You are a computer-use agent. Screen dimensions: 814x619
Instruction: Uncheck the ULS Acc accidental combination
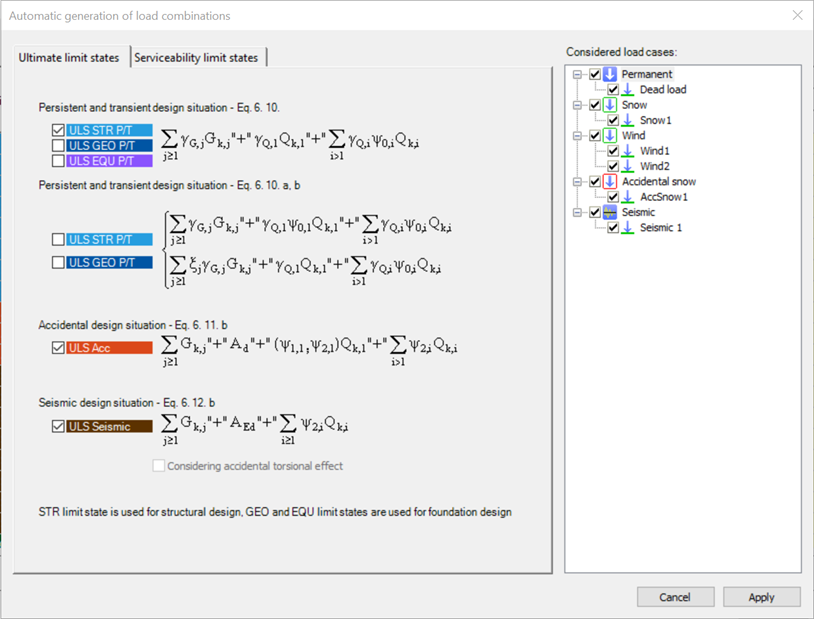(x=58, y=348)
